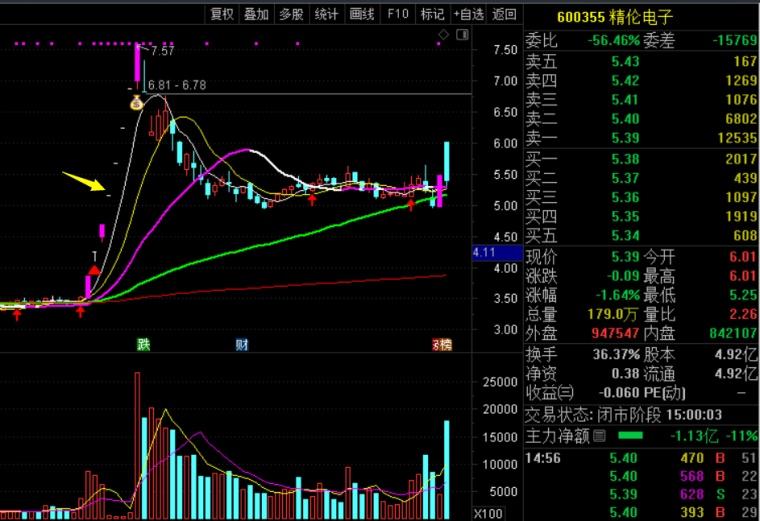The image size is (760, 521).
Task: Click the blue 财 financial marker
Action: 242,345
